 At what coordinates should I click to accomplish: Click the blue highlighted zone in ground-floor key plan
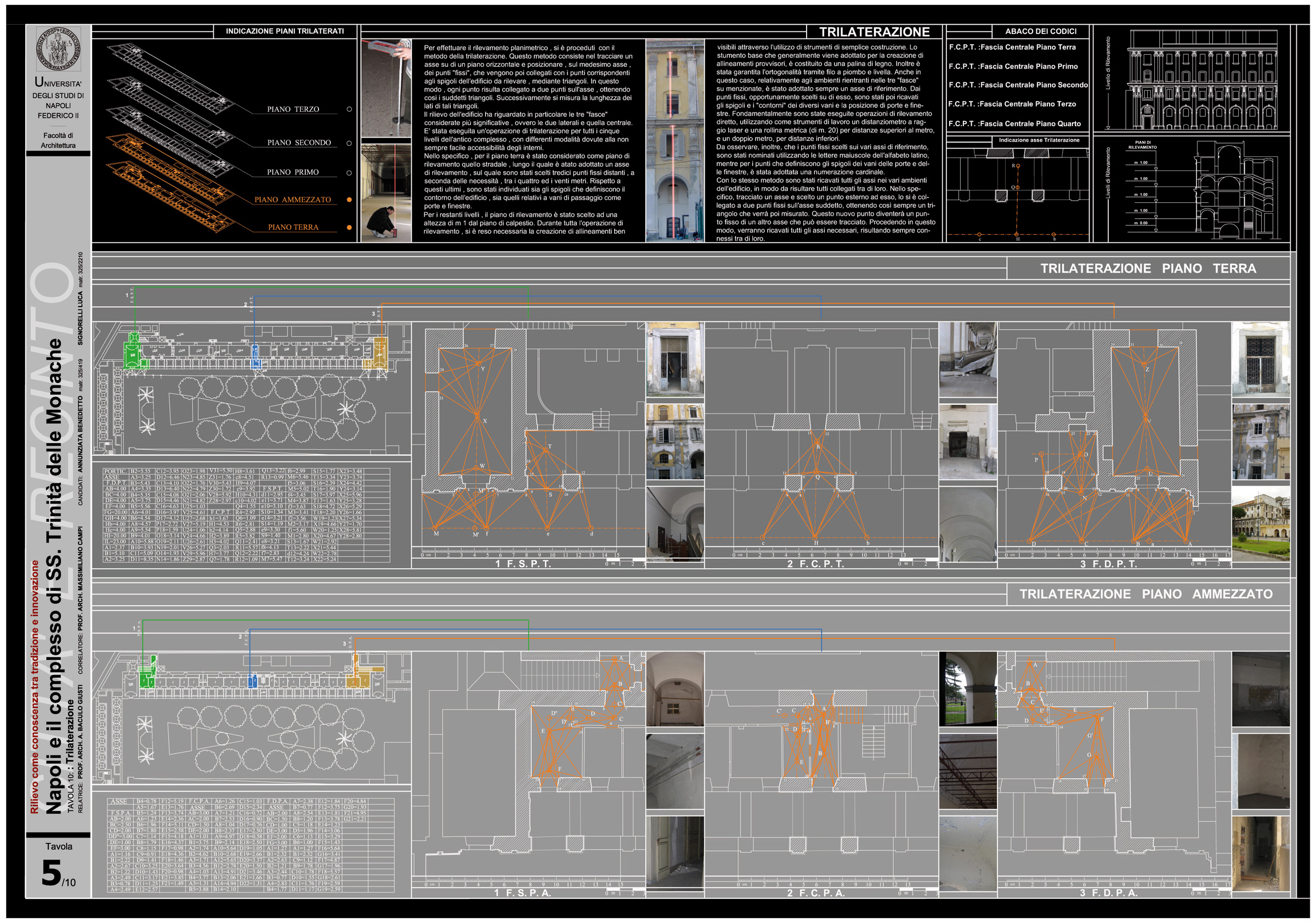(256, 356)
